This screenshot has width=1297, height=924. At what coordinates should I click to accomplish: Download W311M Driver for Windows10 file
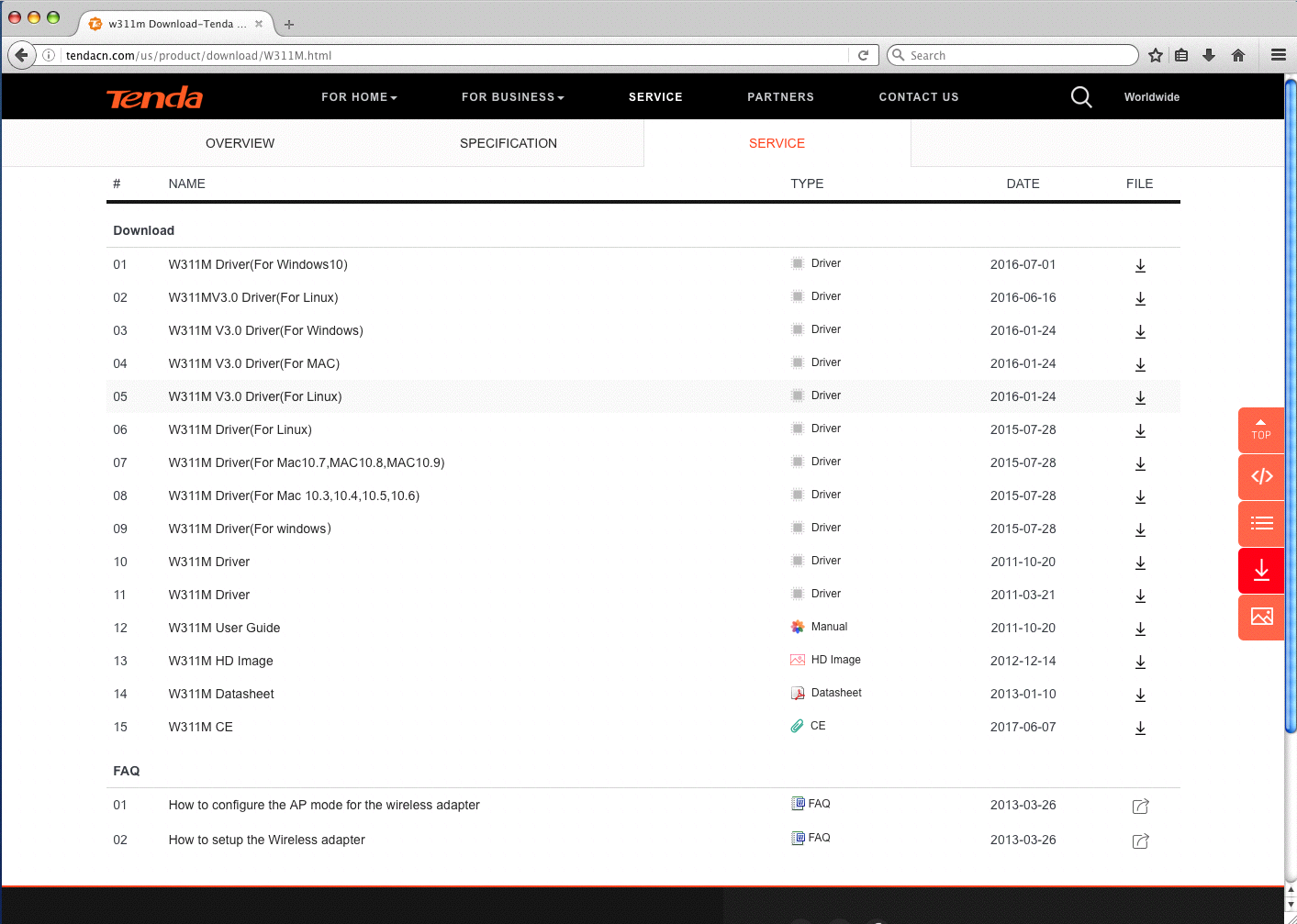pos(1140,265)
